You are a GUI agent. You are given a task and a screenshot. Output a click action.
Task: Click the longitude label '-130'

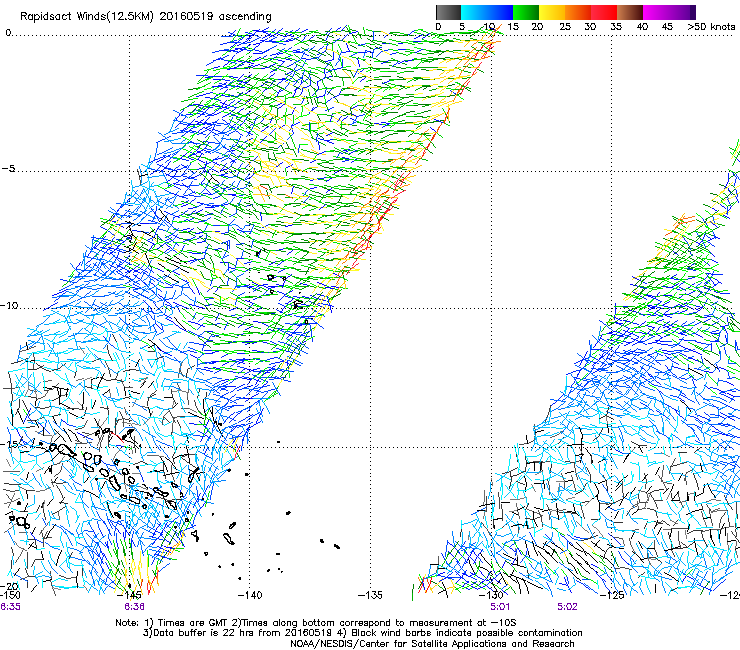click(x=491, y=595)
